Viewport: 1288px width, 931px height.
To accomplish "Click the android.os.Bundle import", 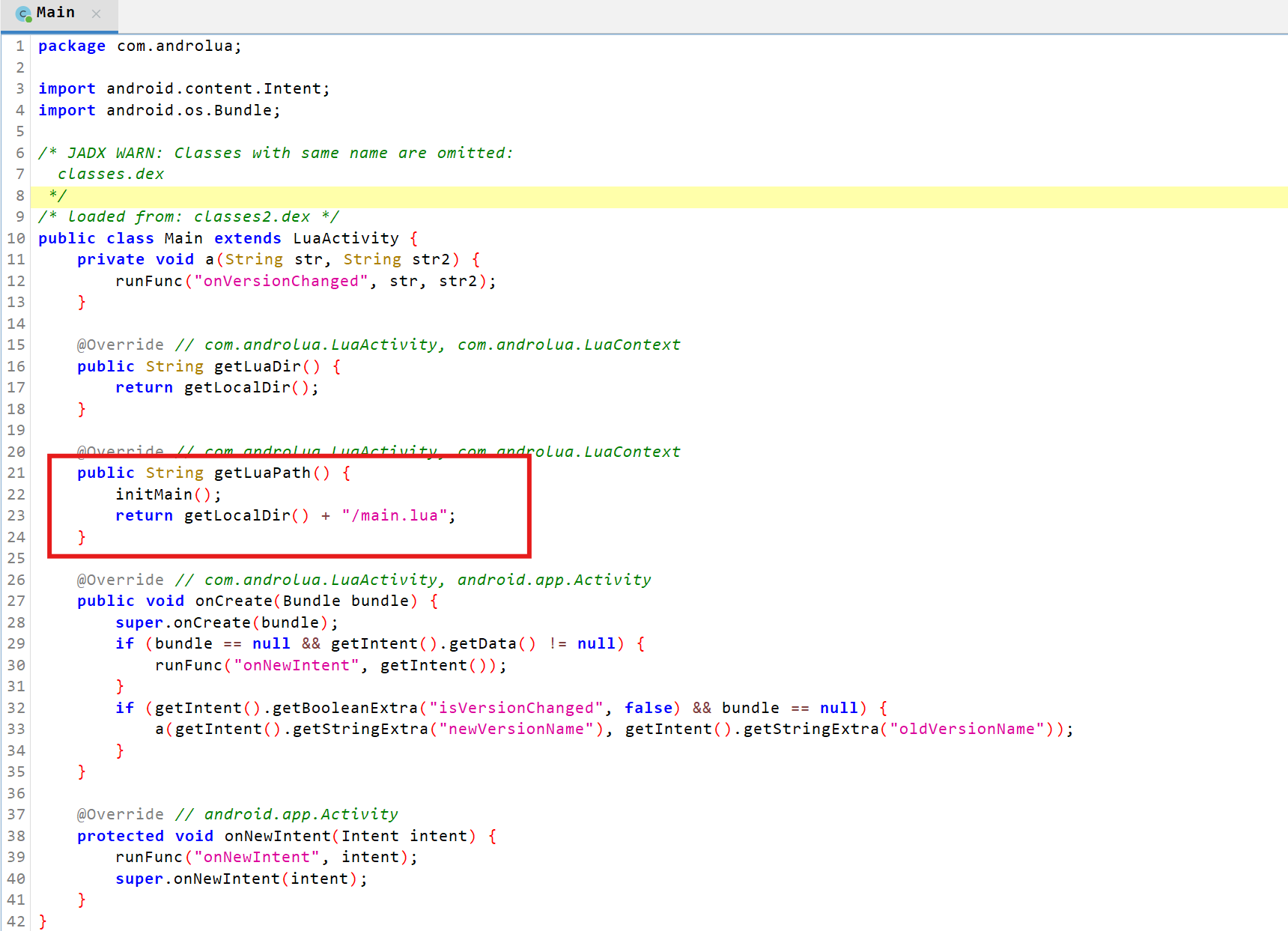I will click(x=192, y=110).
